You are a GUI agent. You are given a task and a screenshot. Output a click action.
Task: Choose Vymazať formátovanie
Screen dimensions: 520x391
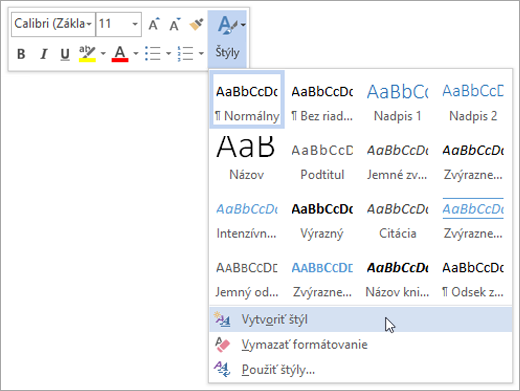361,344
